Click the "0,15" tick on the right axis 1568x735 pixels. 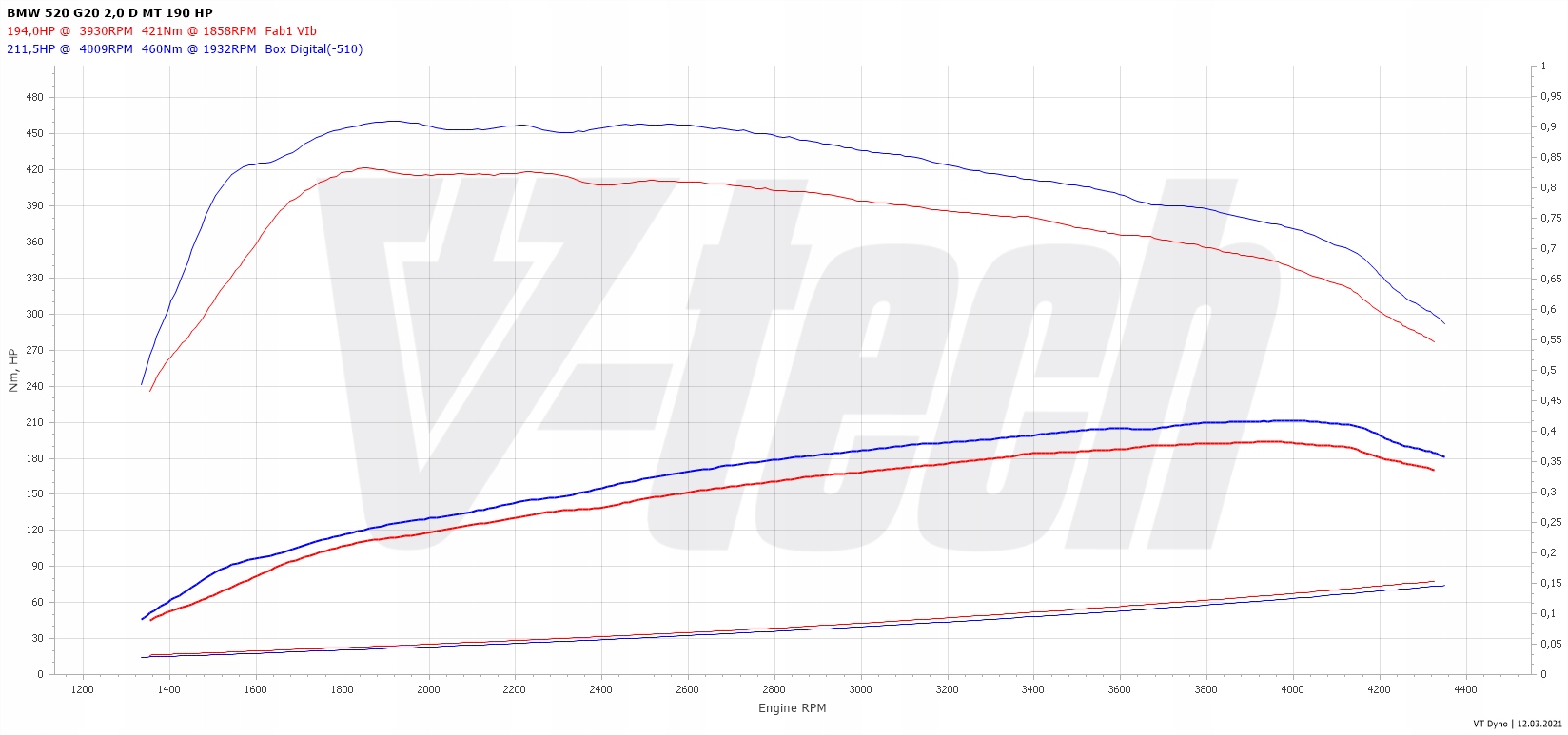[x=1551, y=583]
